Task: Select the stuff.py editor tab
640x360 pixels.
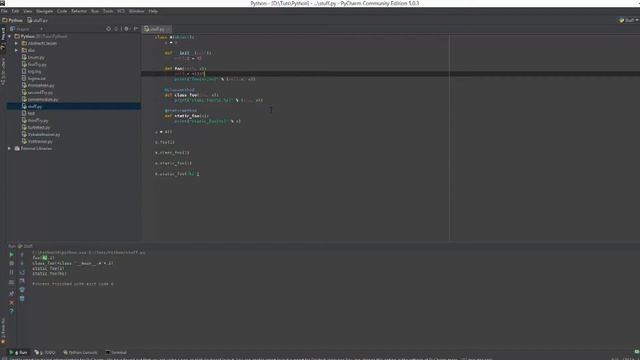Action: click(x=157, y=29)
